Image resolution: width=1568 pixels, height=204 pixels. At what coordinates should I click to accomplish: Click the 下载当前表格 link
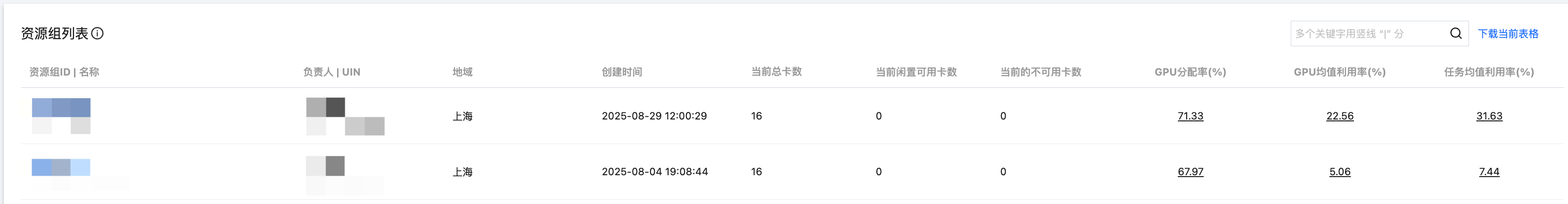pos(1508,34)
